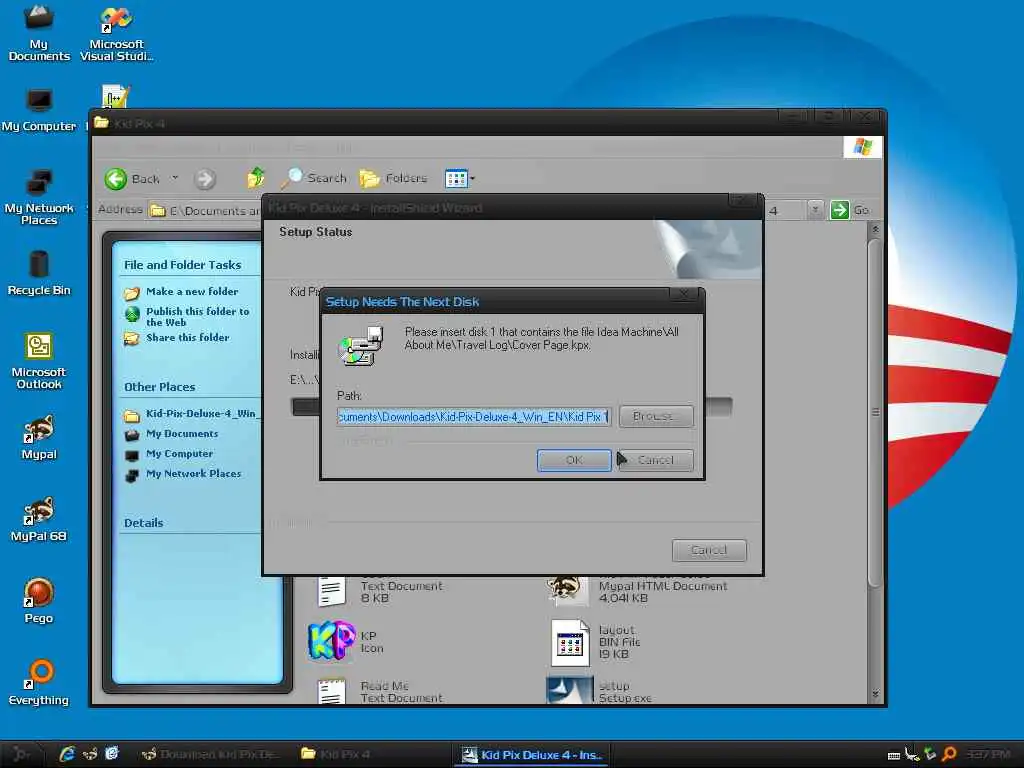Close the Setup Needs The Next Disk dialog

684,295
